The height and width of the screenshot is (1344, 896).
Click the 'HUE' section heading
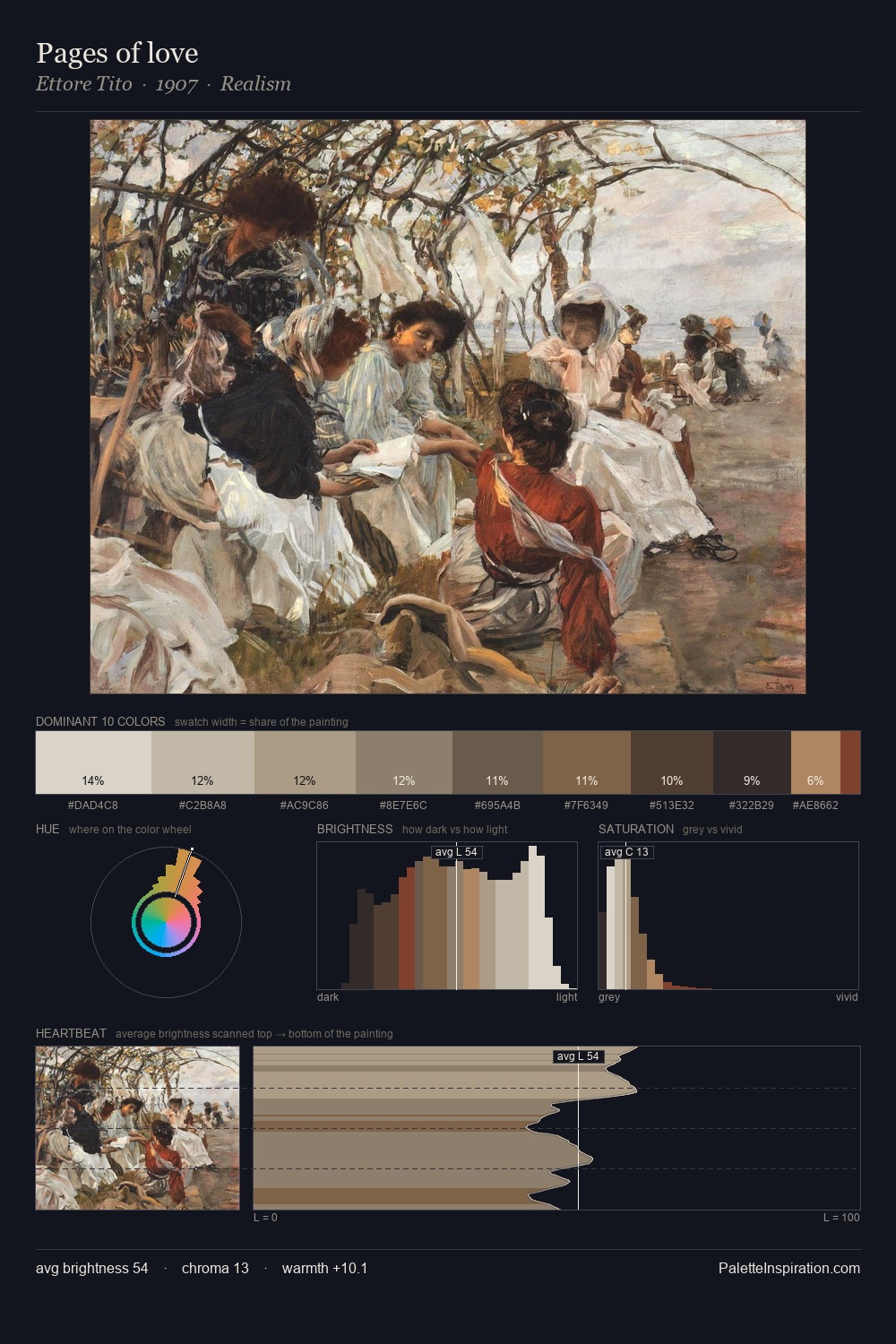47,829
